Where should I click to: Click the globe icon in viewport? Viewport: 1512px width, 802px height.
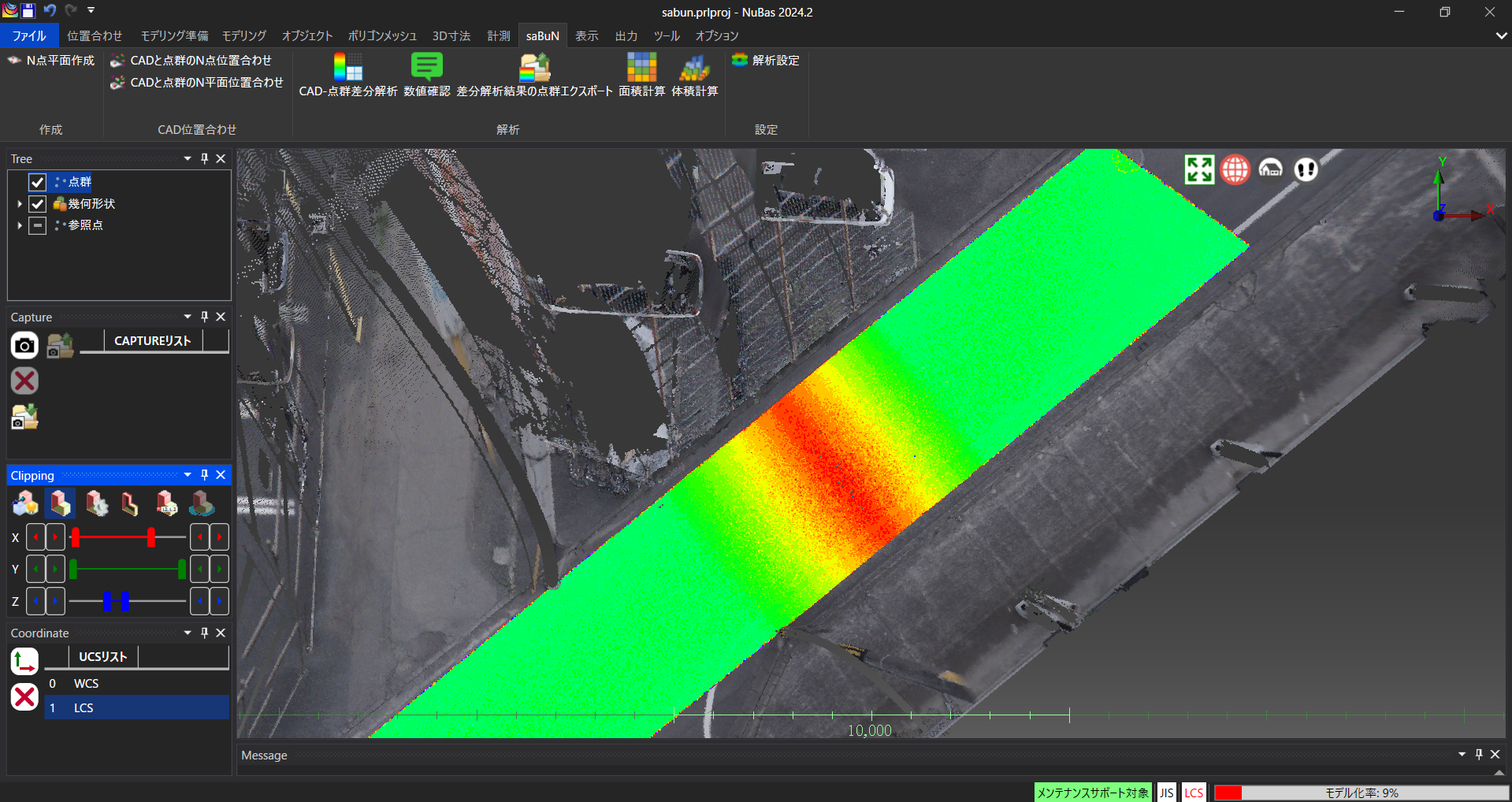(x=1235, y=169)
